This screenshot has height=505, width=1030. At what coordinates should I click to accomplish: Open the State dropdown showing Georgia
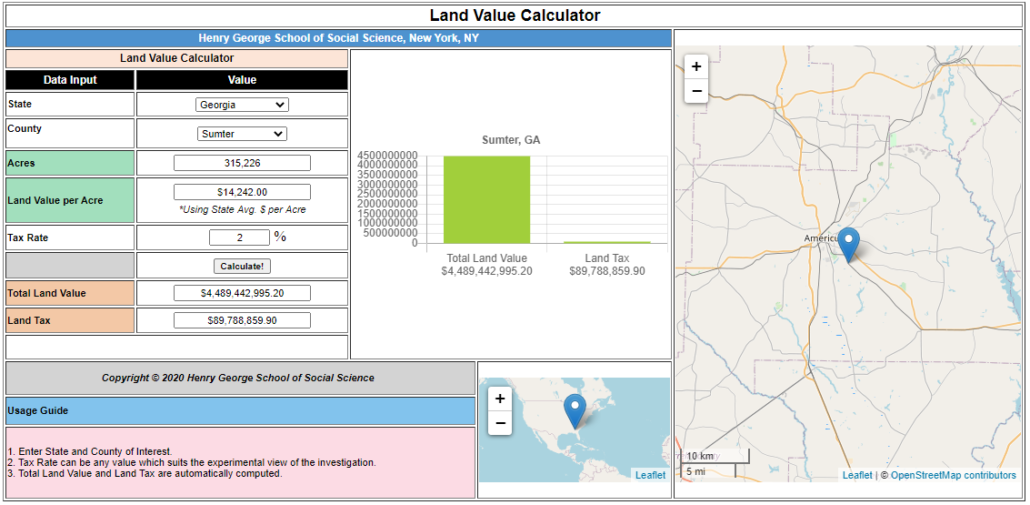tap(242, 105)
